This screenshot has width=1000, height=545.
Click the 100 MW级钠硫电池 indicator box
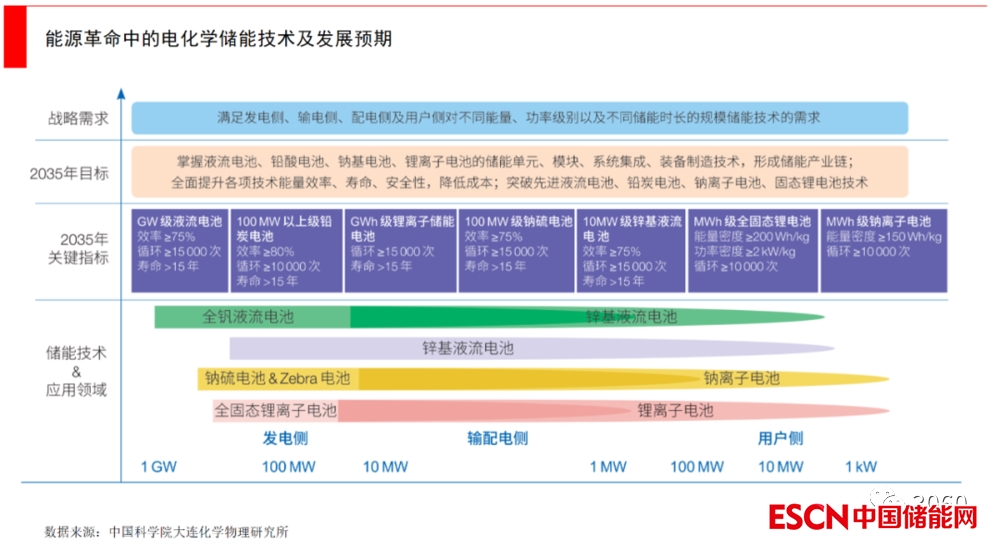pos(517,250)
